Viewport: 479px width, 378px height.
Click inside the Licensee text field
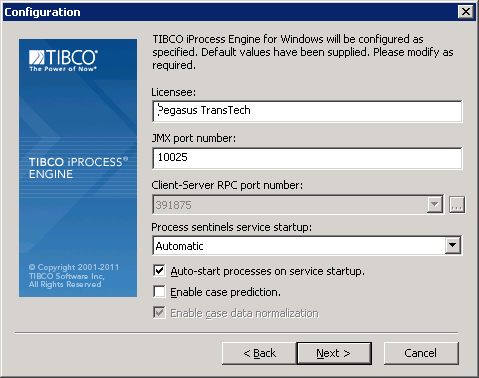point(307,111)
